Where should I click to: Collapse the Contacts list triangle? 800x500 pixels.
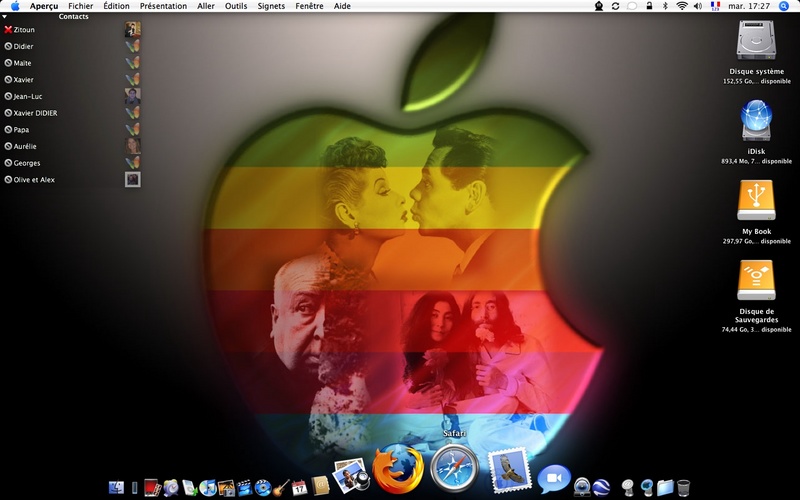[5, 17]
